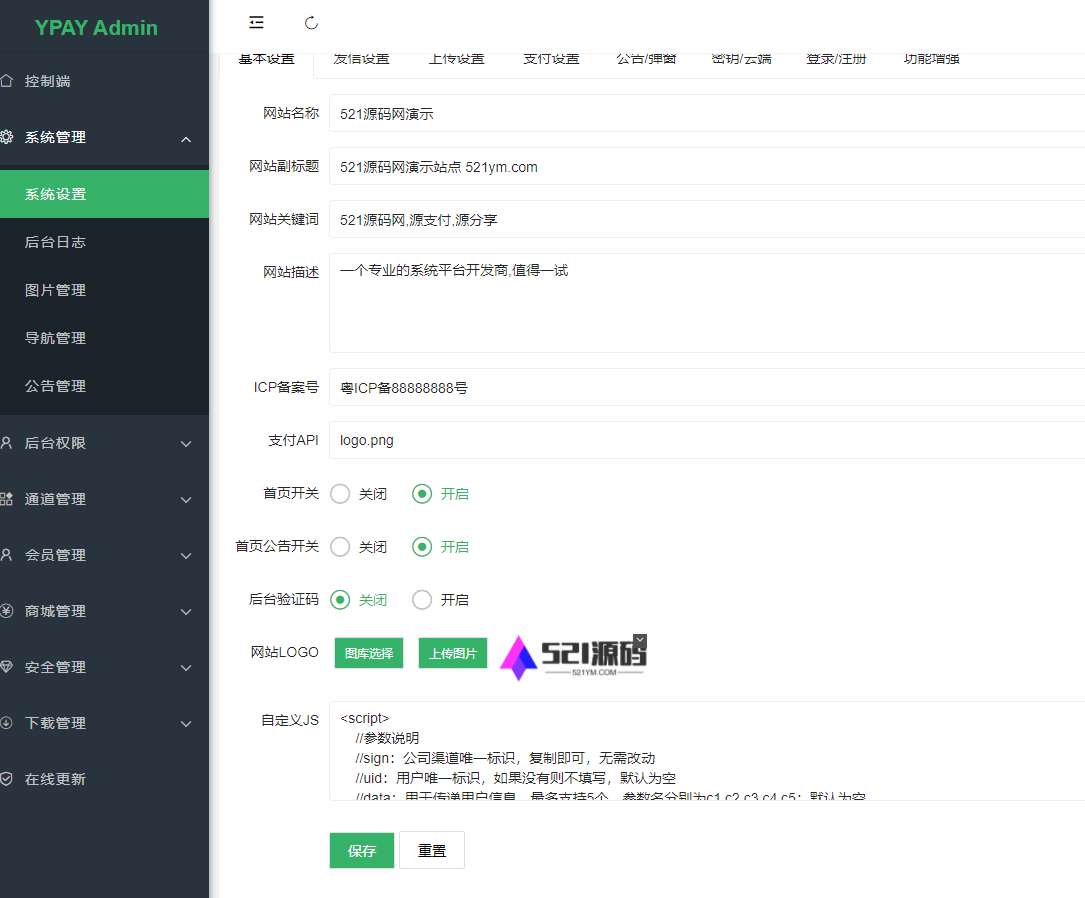The width and height of the screenshot is (1085, 898).
Task: Enable 后台验证码 by choosing 开启
Action: click(x=422, y=600)
